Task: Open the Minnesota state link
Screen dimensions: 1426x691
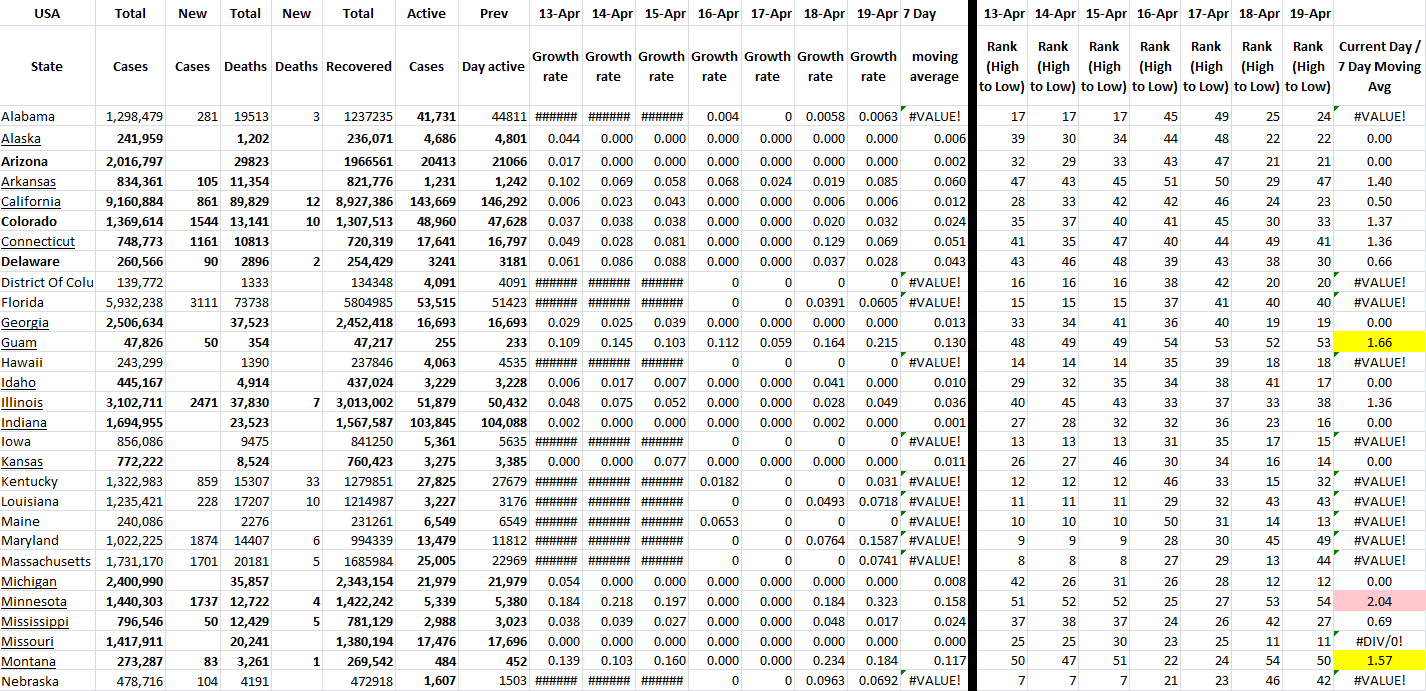Action: (34, 601)
